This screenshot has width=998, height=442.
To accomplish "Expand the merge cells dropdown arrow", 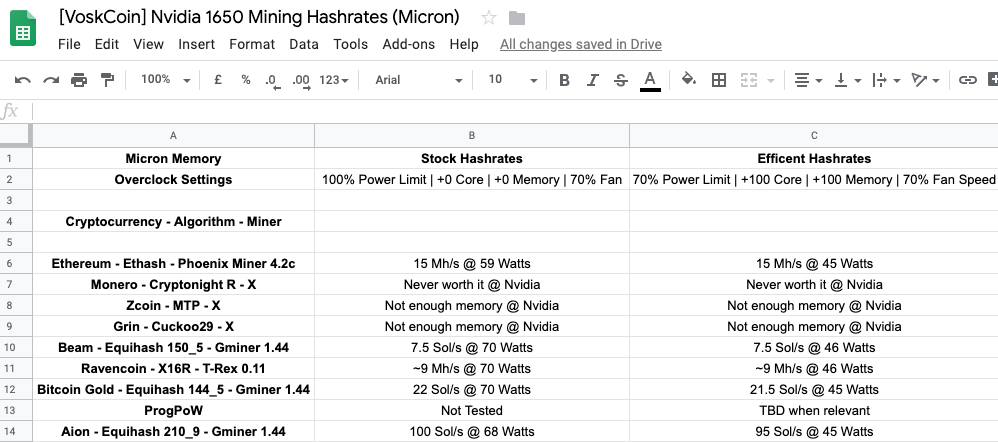I will [x=771, y=81].
